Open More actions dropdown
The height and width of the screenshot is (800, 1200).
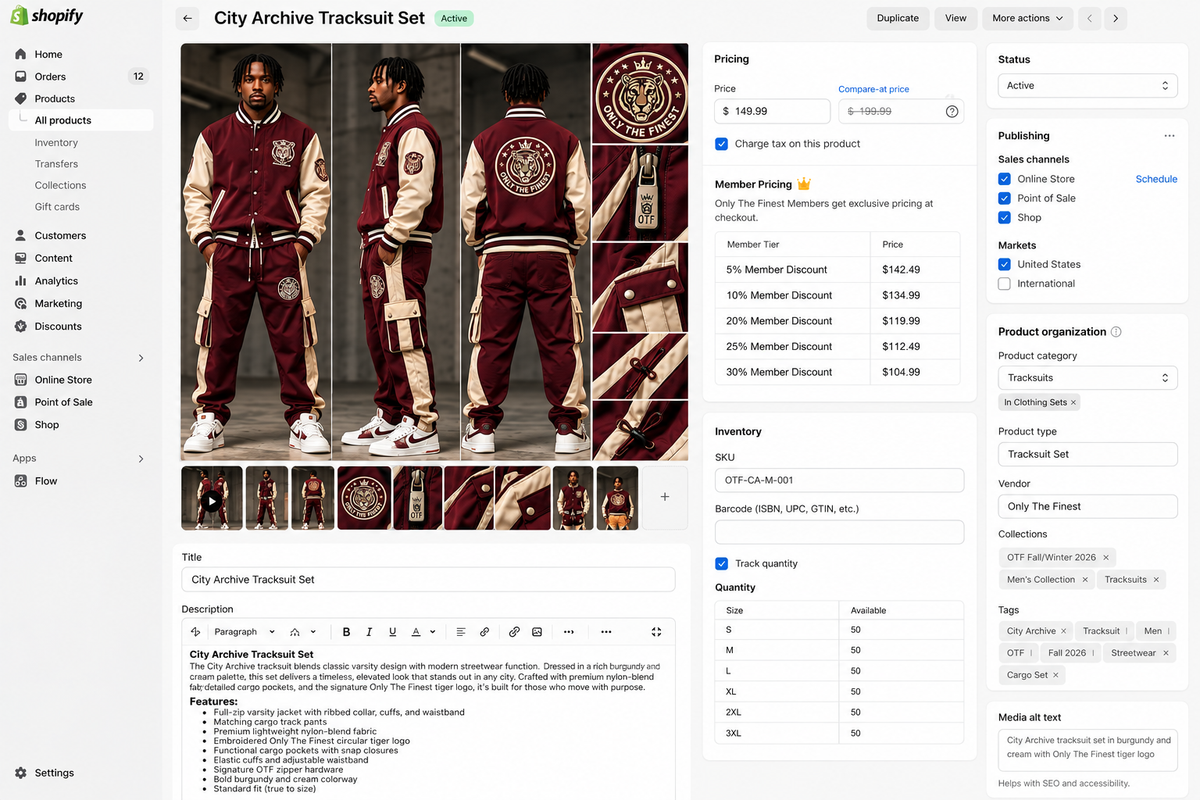[1028, 18]
